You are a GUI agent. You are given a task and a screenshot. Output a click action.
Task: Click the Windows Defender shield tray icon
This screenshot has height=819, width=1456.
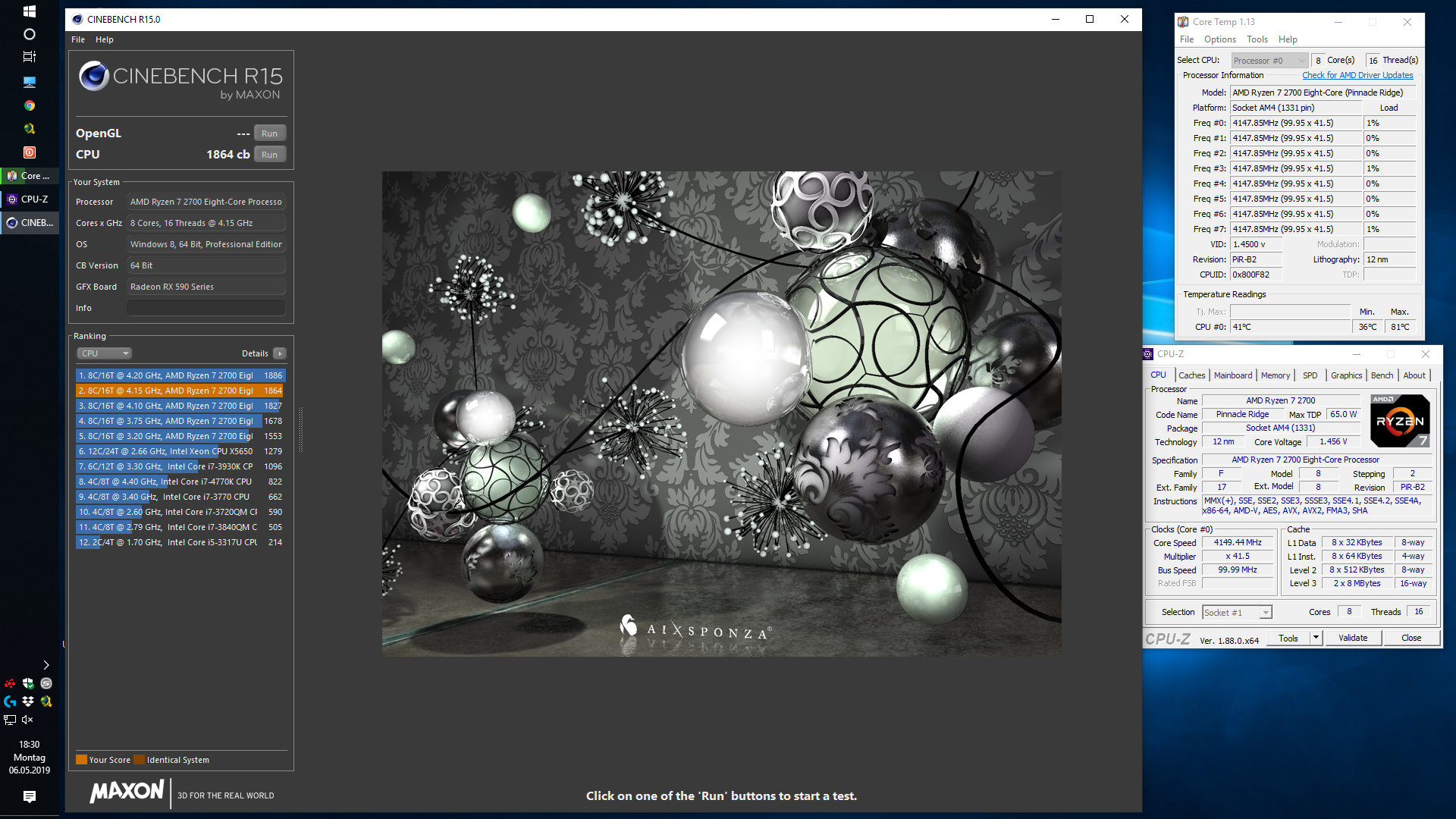[28, 683]
